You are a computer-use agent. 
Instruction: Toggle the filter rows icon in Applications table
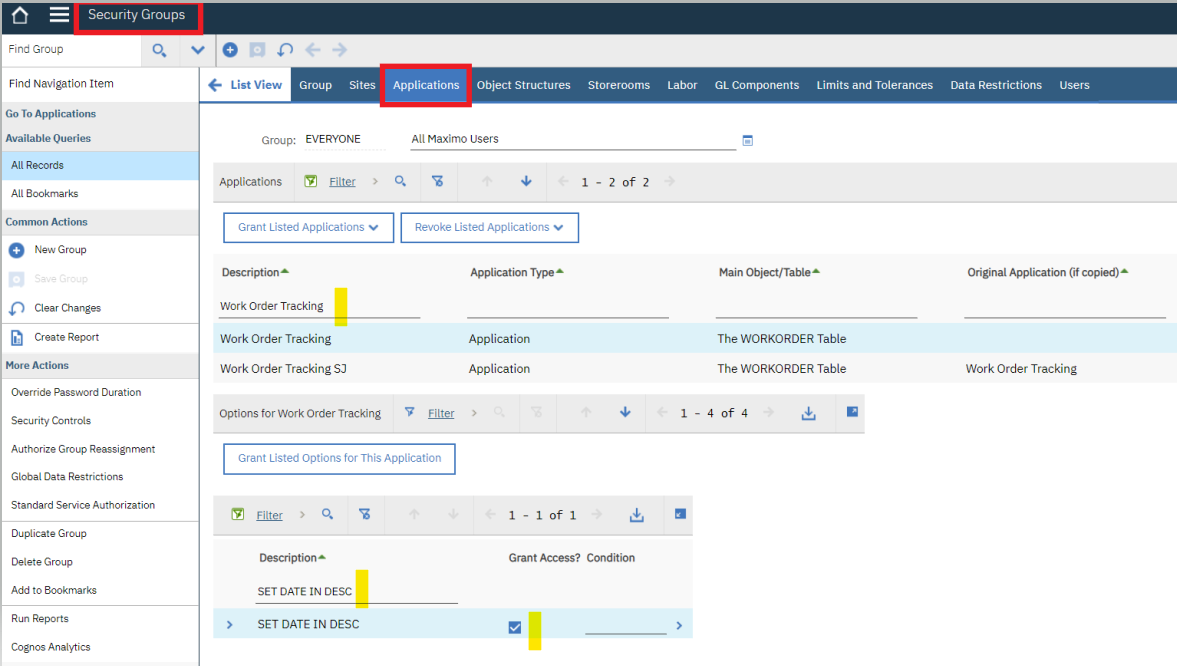click(x=313, y=181)
